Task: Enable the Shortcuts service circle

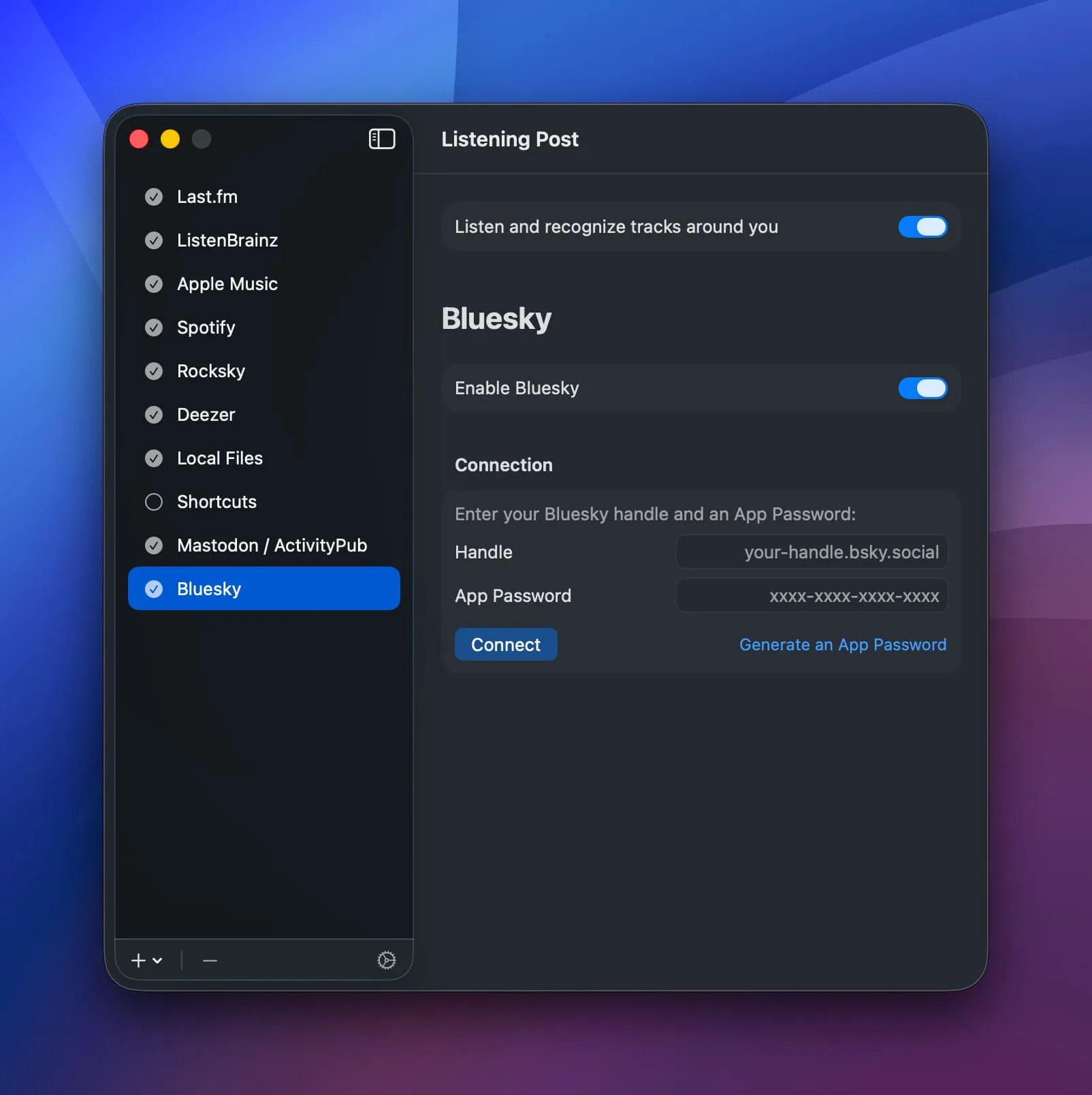Action: [153, 502]
